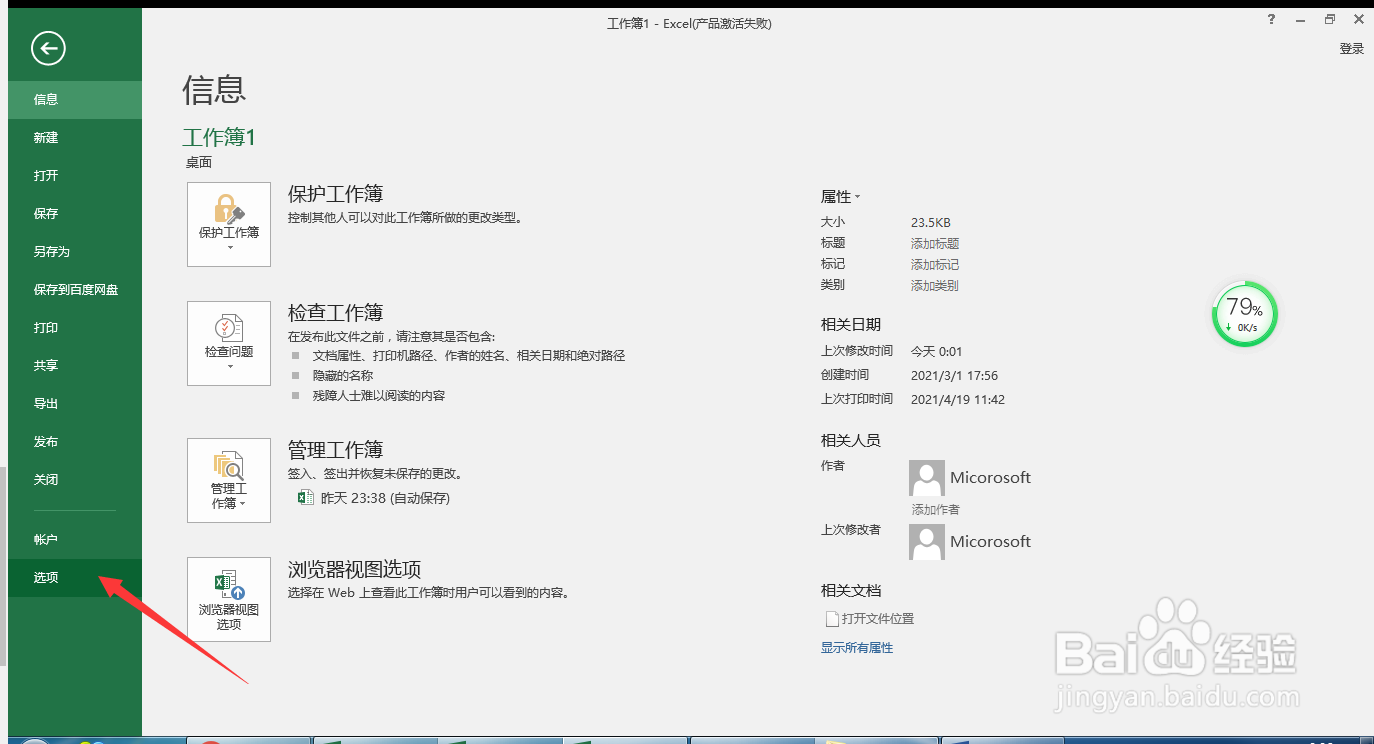
Task: Select 导出 (Export) in the sidebar
Action: (x=75, y=404)
